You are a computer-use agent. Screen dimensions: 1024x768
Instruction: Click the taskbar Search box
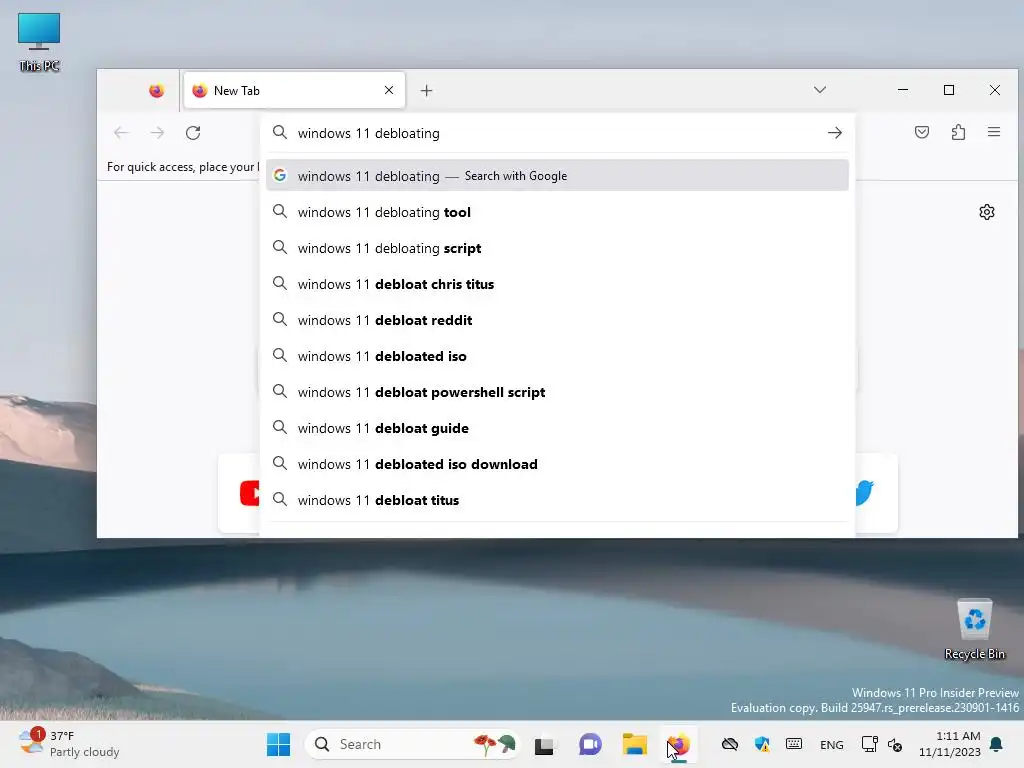[413, 744]
